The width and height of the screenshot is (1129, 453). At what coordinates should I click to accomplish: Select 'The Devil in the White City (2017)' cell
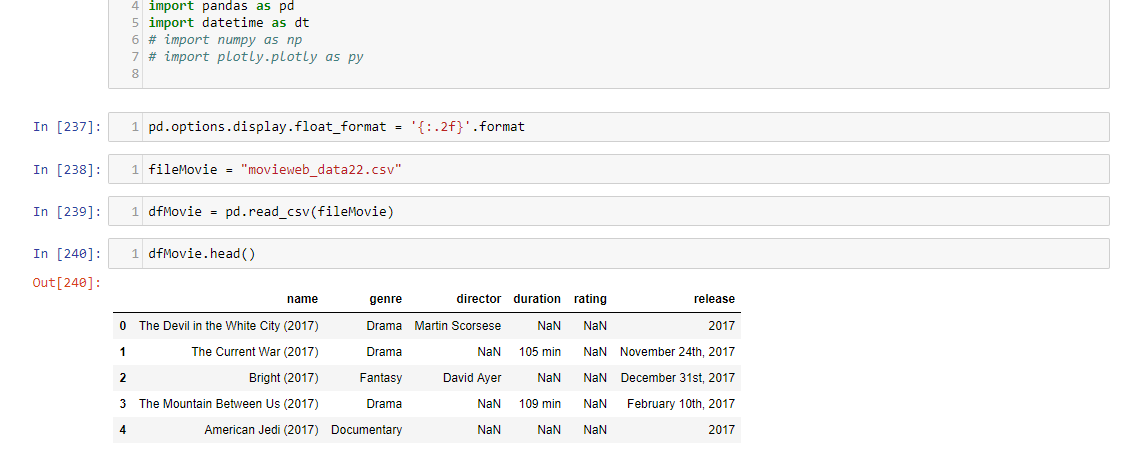[x=228, y=326]
